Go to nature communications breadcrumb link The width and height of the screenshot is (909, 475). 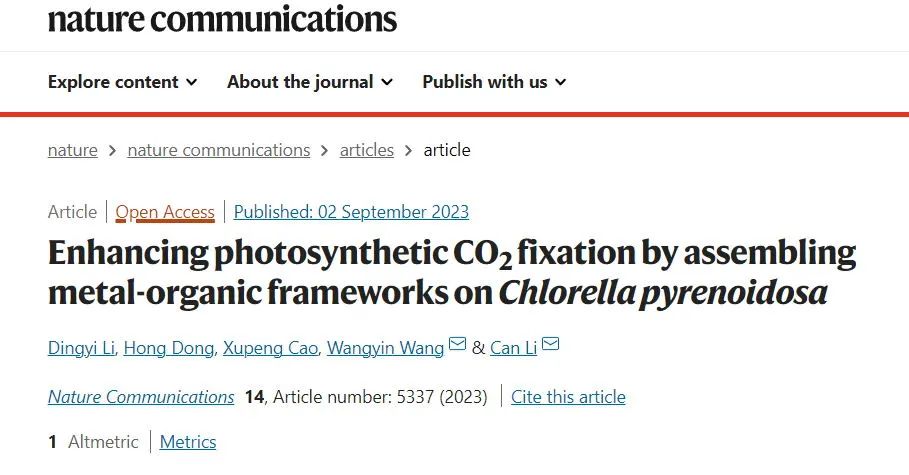coord(219,150)
